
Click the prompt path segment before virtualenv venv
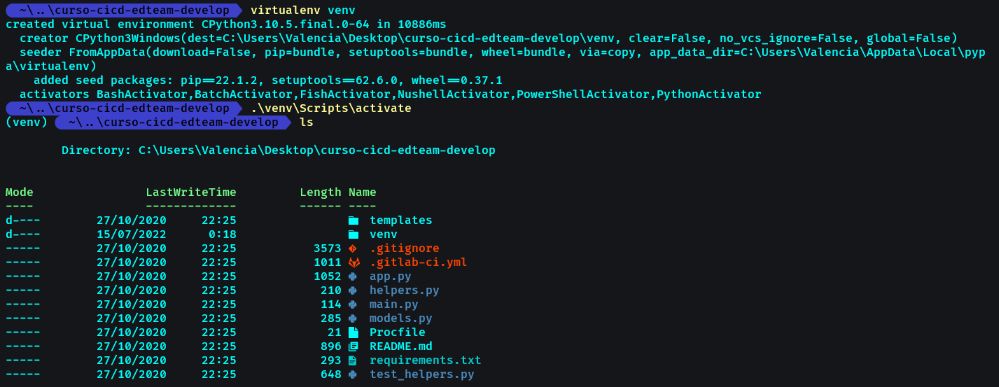click(124, 11)
